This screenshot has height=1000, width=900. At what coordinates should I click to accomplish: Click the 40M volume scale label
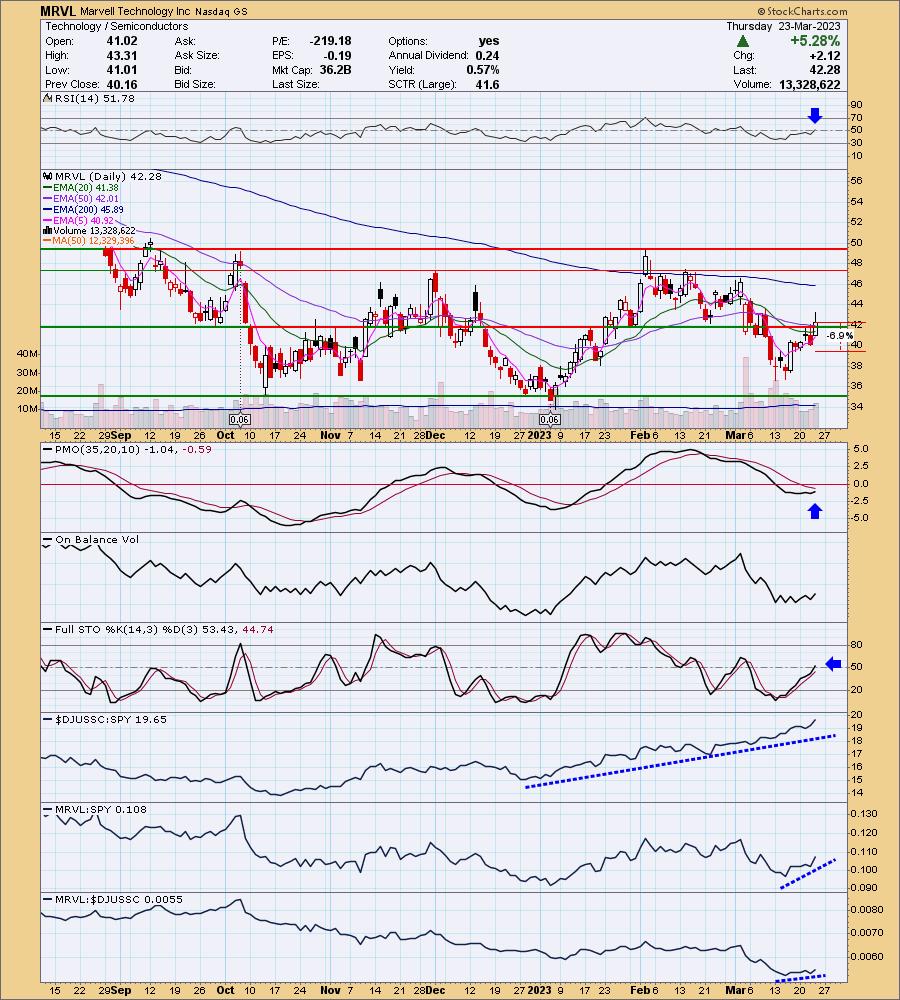[x=27, y=353]
